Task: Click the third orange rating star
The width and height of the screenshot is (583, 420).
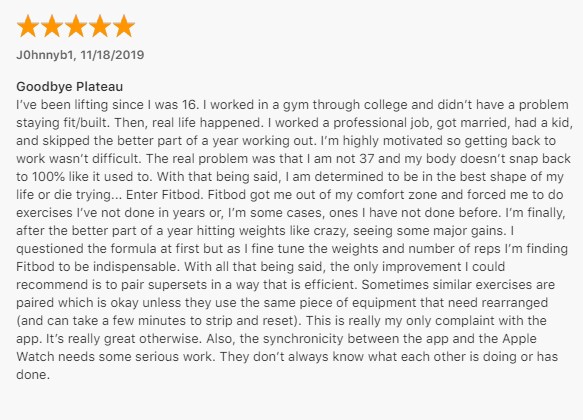Action: pos(76,26)
